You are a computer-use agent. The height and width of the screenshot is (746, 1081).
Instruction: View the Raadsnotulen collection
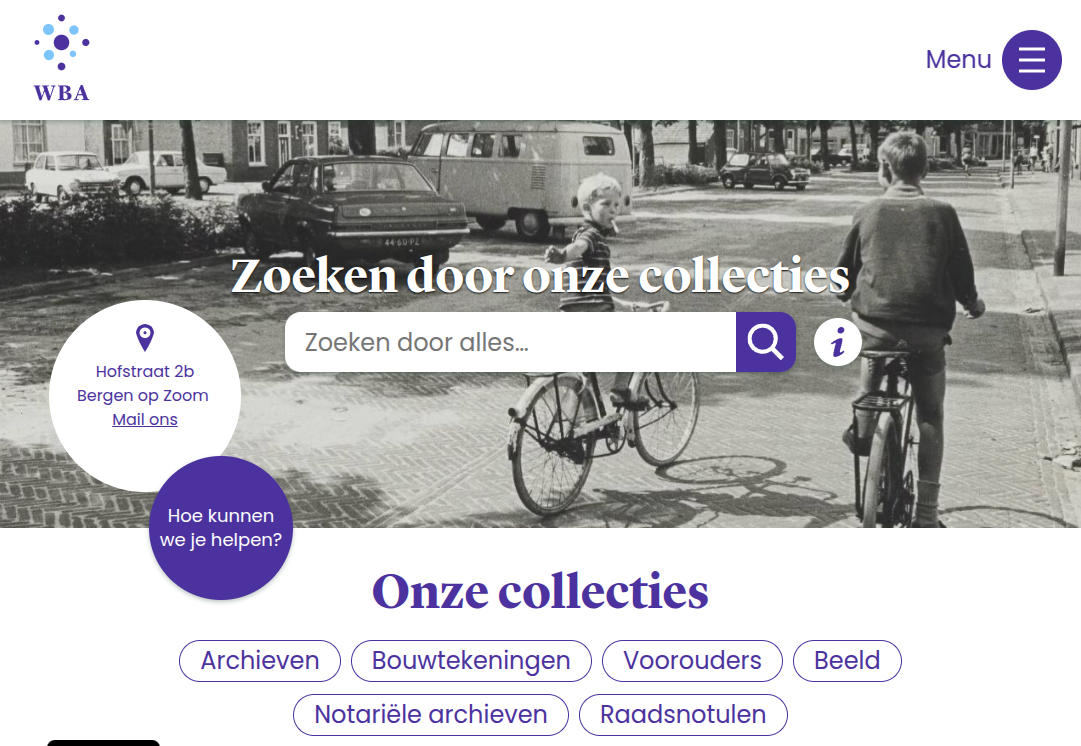coord(683,715)
